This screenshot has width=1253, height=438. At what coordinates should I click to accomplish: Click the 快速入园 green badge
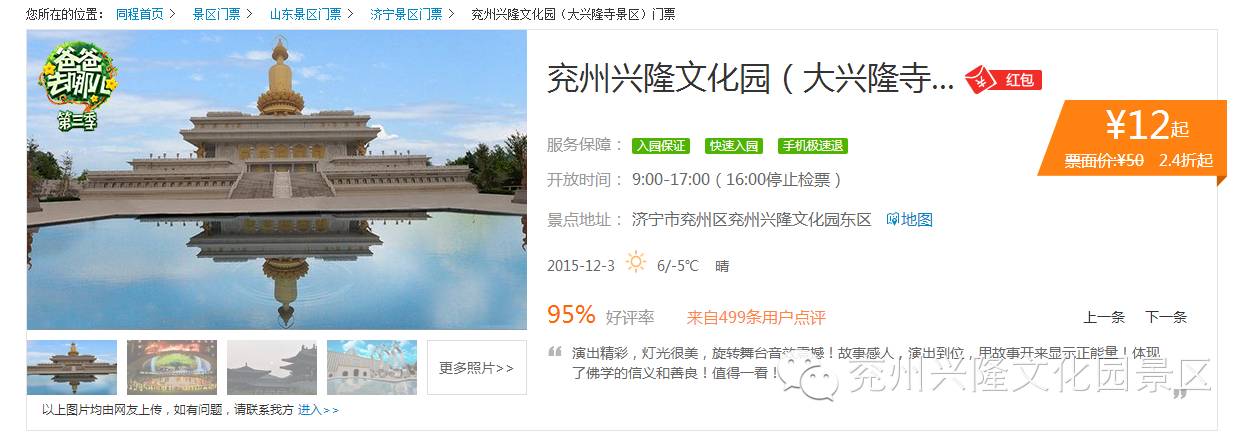(734, 146)
